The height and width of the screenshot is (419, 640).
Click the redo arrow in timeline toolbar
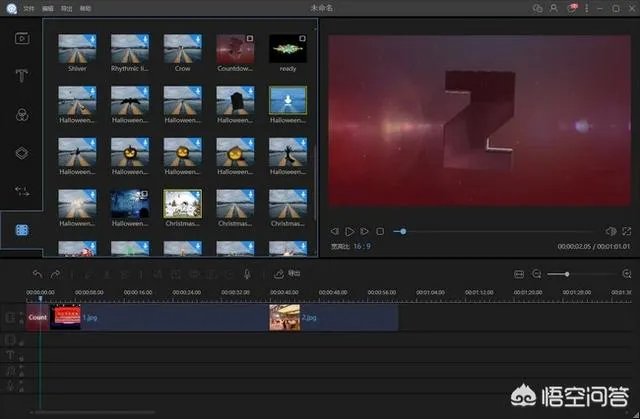(x=56, y=273)
